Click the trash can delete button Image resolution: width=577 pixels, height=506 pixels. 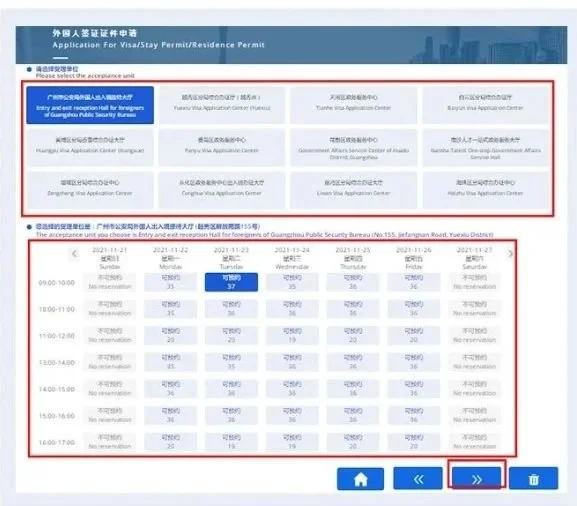tap(534, 479)
